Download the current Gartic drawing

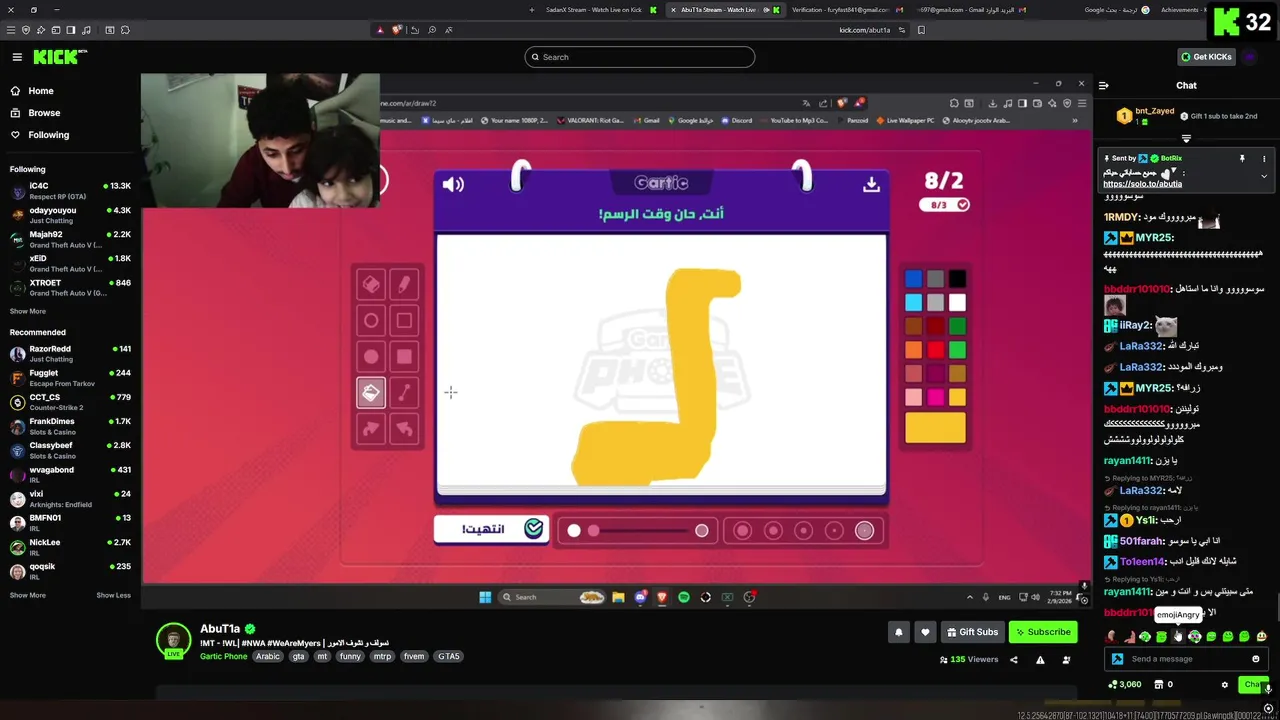(871, 184)
